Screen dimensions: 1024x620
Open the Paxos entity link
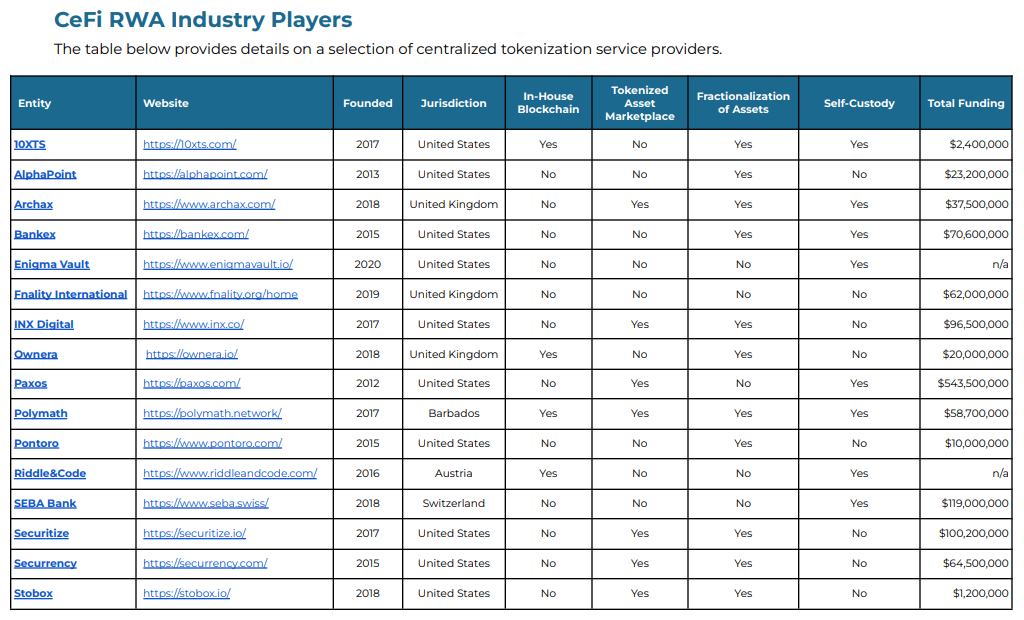click(31, 383)
